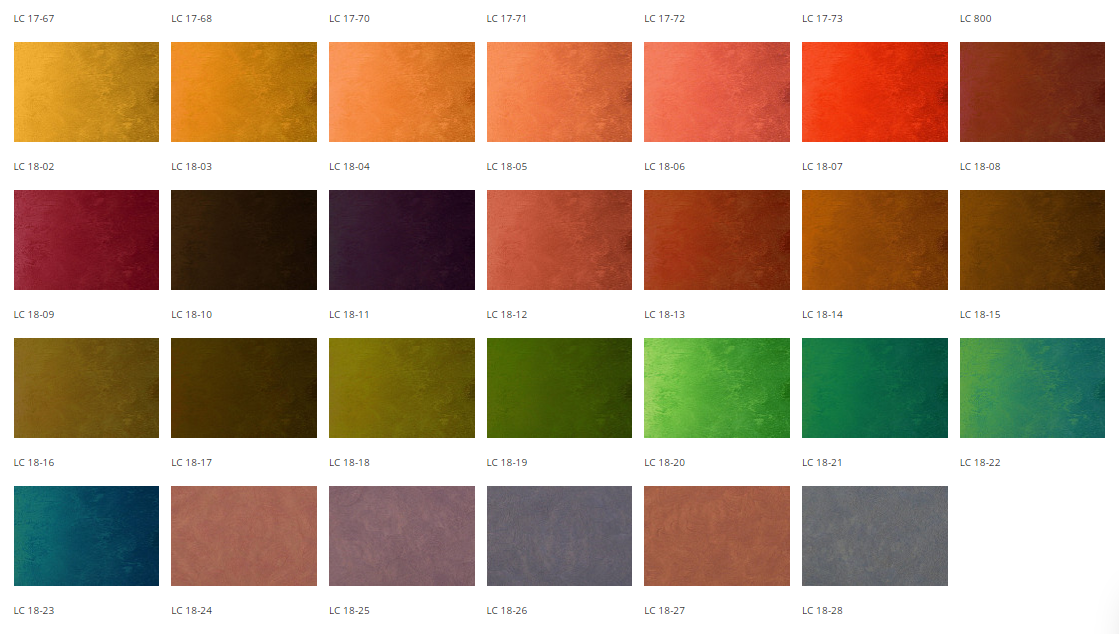This screenshot has height=634, width=1119.
Task: Click the "LC 18-22" caption text
Action: [980, 463]
